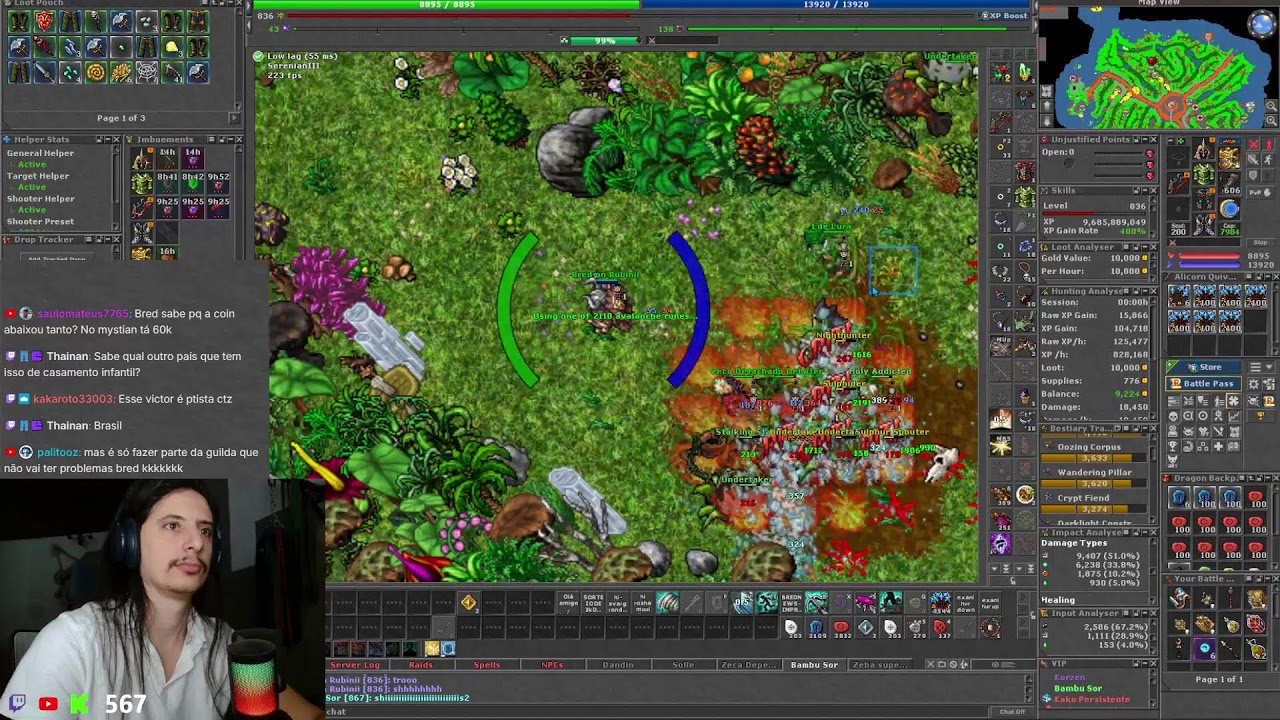This screenshot has width=1280, height=720.
Task: Switch to the NPCs chat tab
Action: point(552,665)
